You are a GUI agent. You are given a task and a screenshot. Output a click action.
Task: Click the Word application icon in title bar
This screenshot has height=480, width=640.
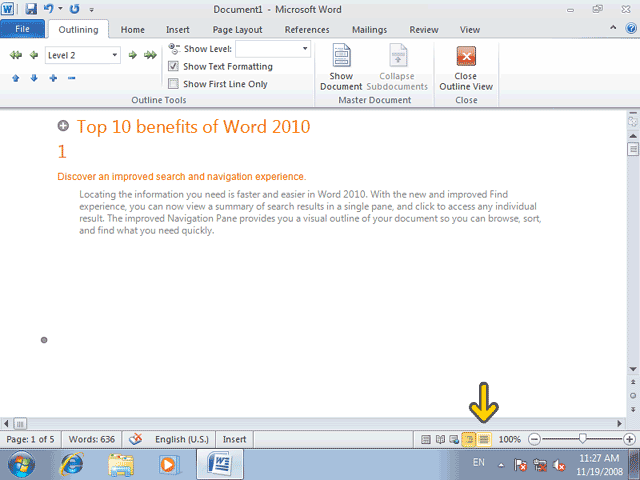(x=7, y=9)
